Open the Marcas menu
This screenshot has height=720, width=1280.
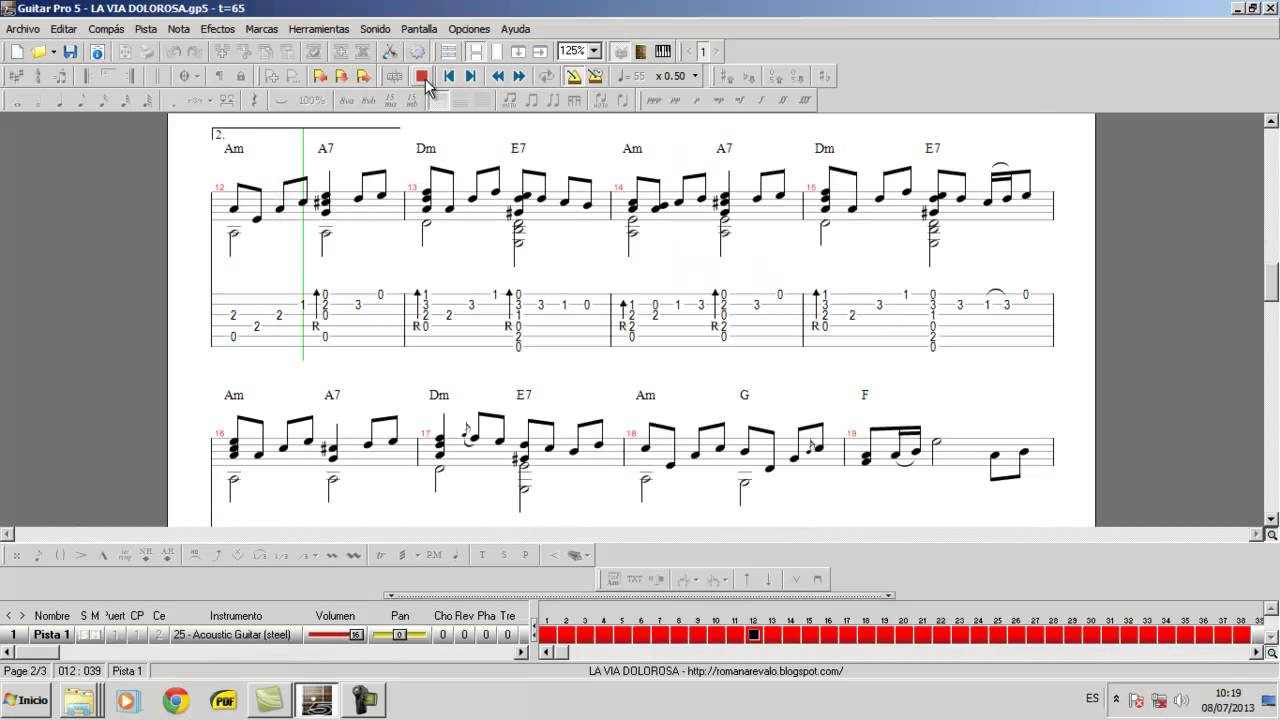pyautogui.click(x=262, y=29)
